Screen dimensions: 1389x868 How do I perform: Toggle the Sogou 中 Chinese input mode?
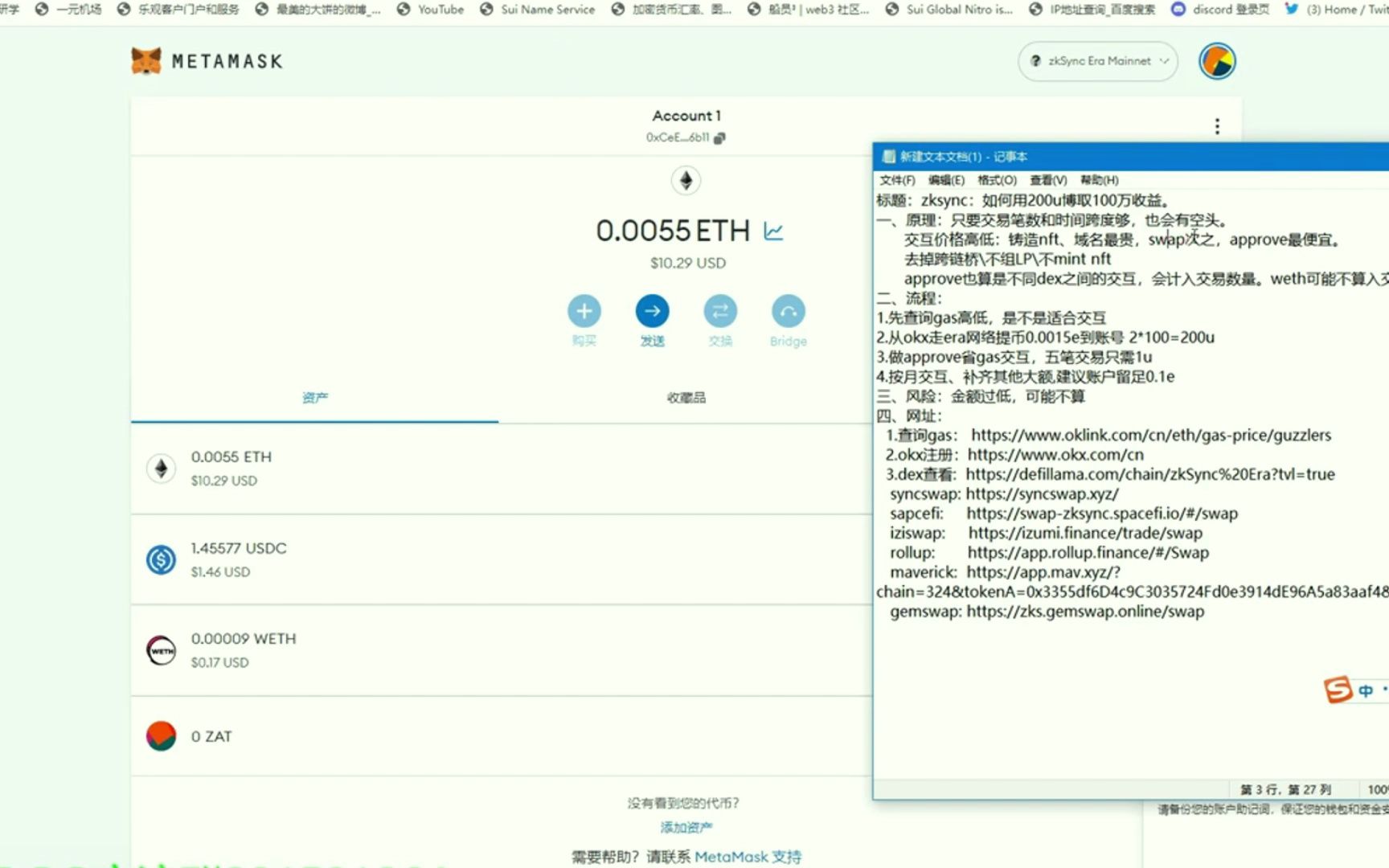[1366, 690]
